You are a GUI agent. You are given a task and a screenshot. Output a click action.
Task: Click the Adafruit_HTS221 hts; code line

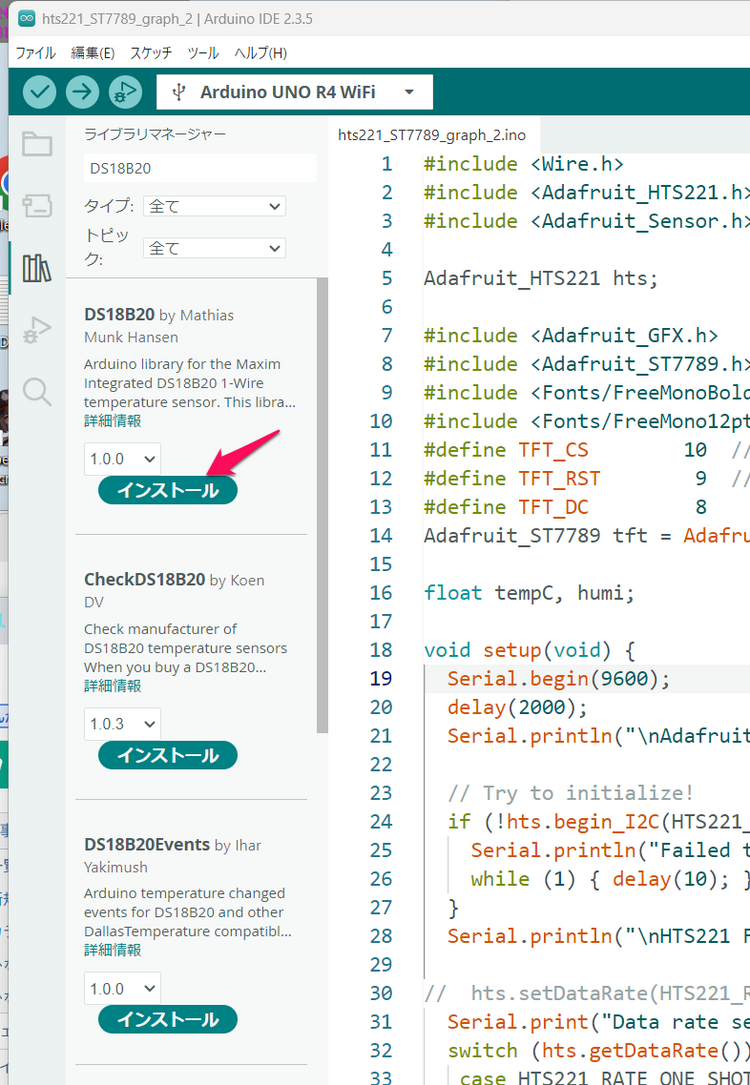click(x=540, y=278)
